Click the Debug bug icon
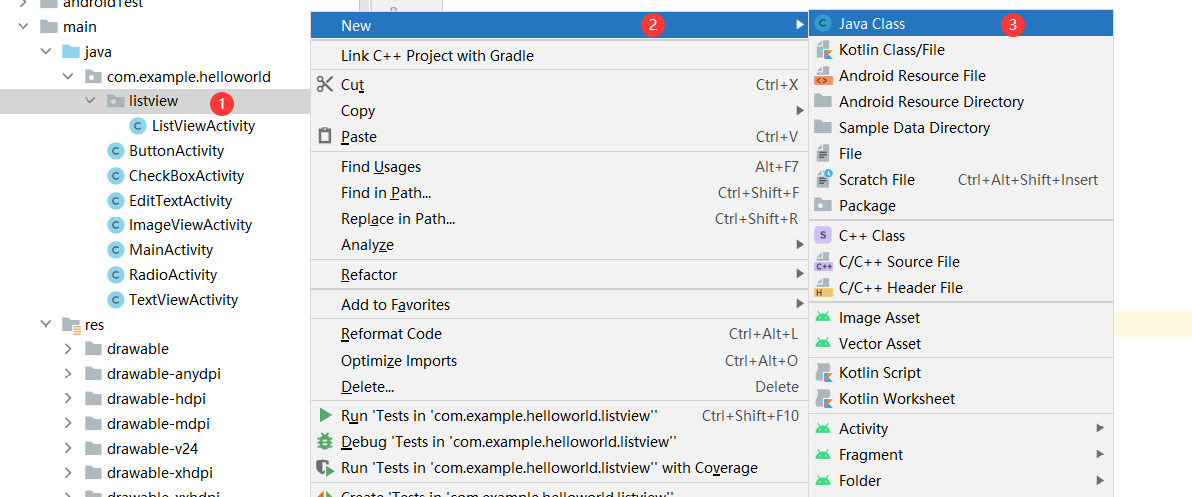1192x497 pixels. pyautogui.click(x=324, y=441)
